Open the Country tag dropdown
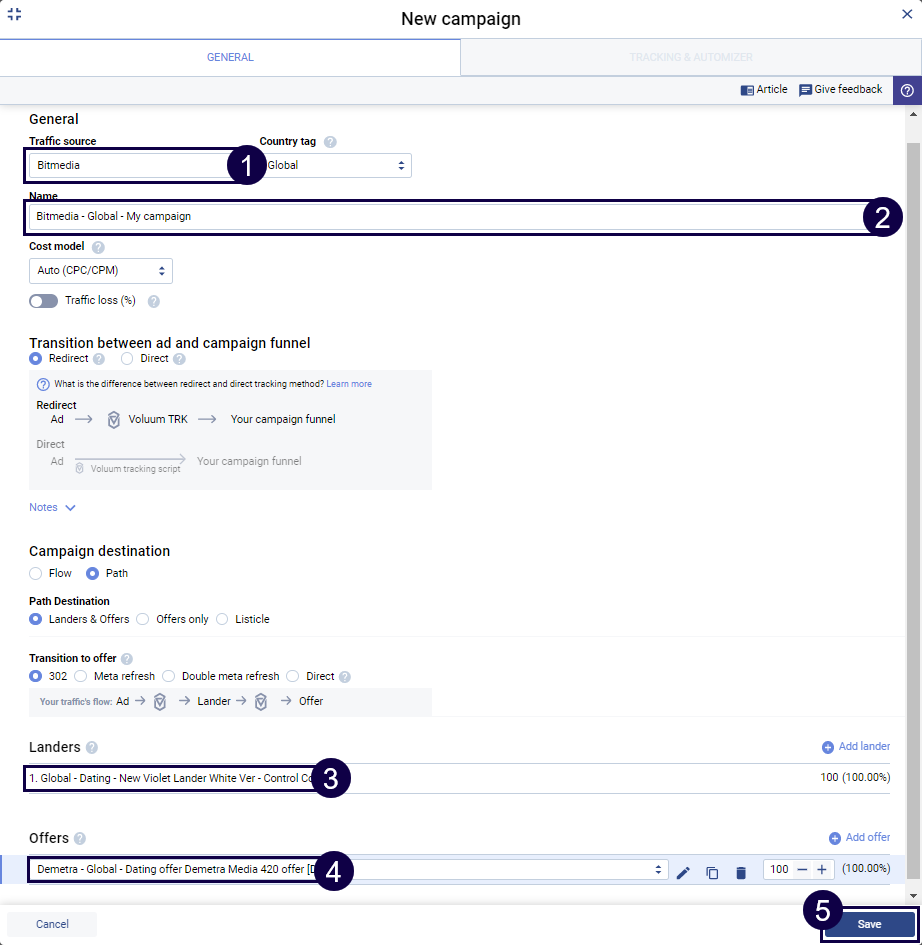922x945 pixels. (x=336, y=166)
